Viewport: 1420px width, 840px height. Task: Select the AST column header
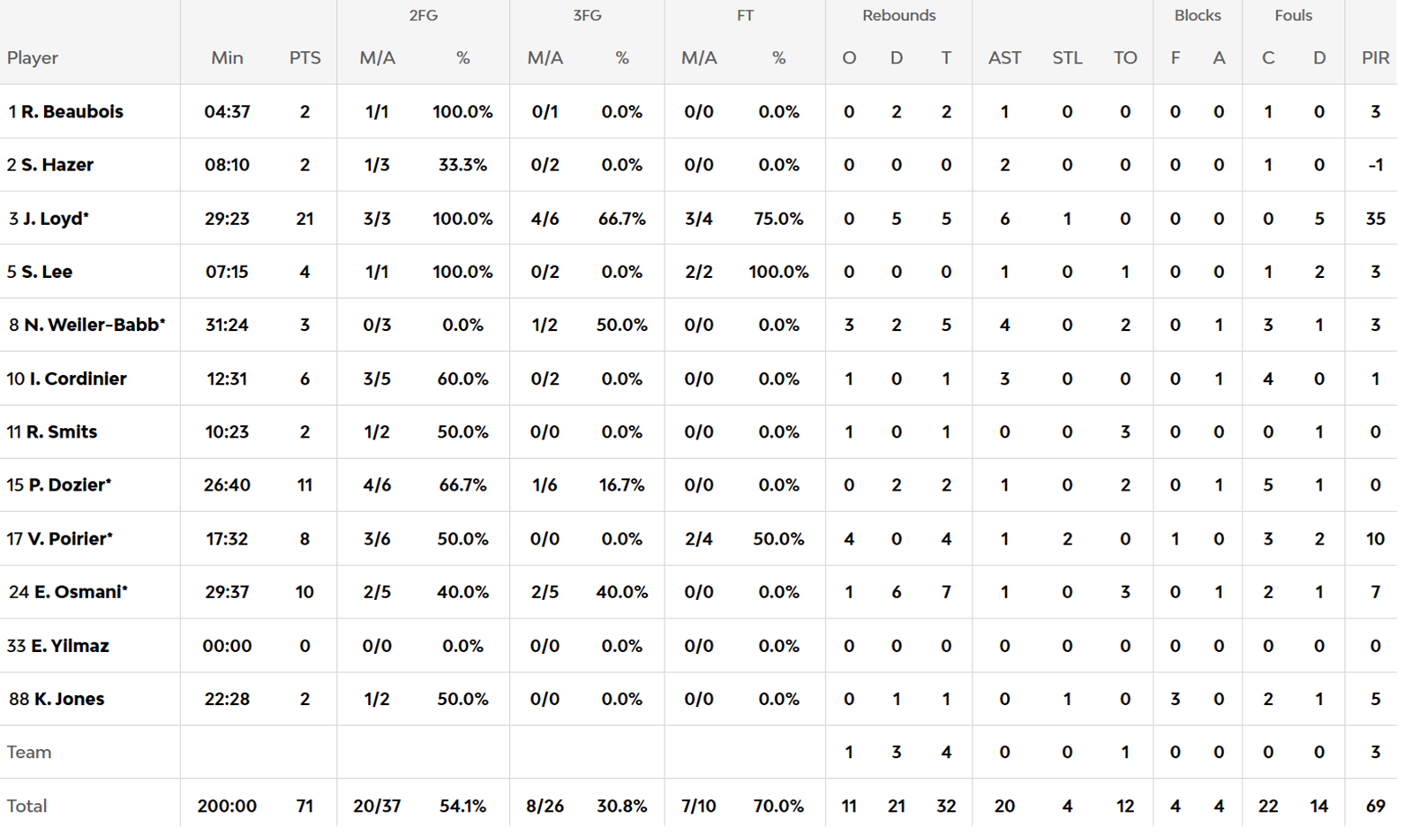(1004, 58)
